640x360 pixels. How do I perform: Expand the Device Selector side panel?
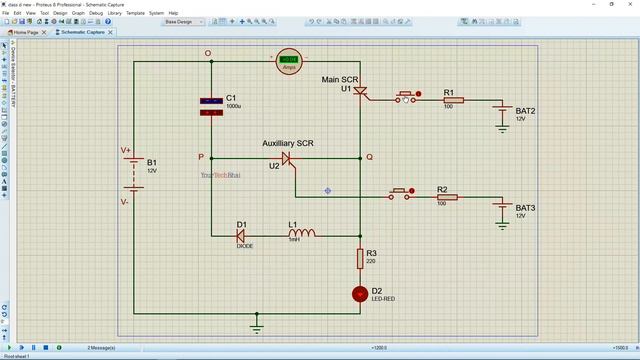(x=13, y=74)
